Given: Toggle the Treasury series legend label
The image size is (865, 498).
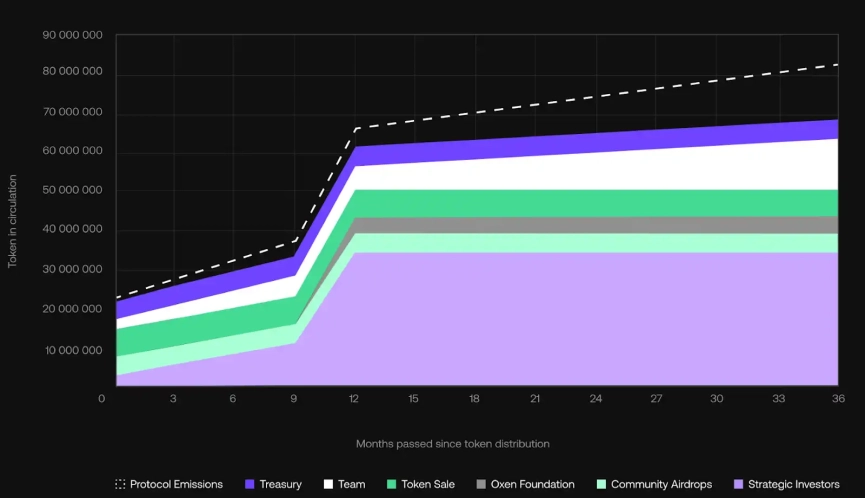Looking at the screenshot, I should tap(280, 484).
